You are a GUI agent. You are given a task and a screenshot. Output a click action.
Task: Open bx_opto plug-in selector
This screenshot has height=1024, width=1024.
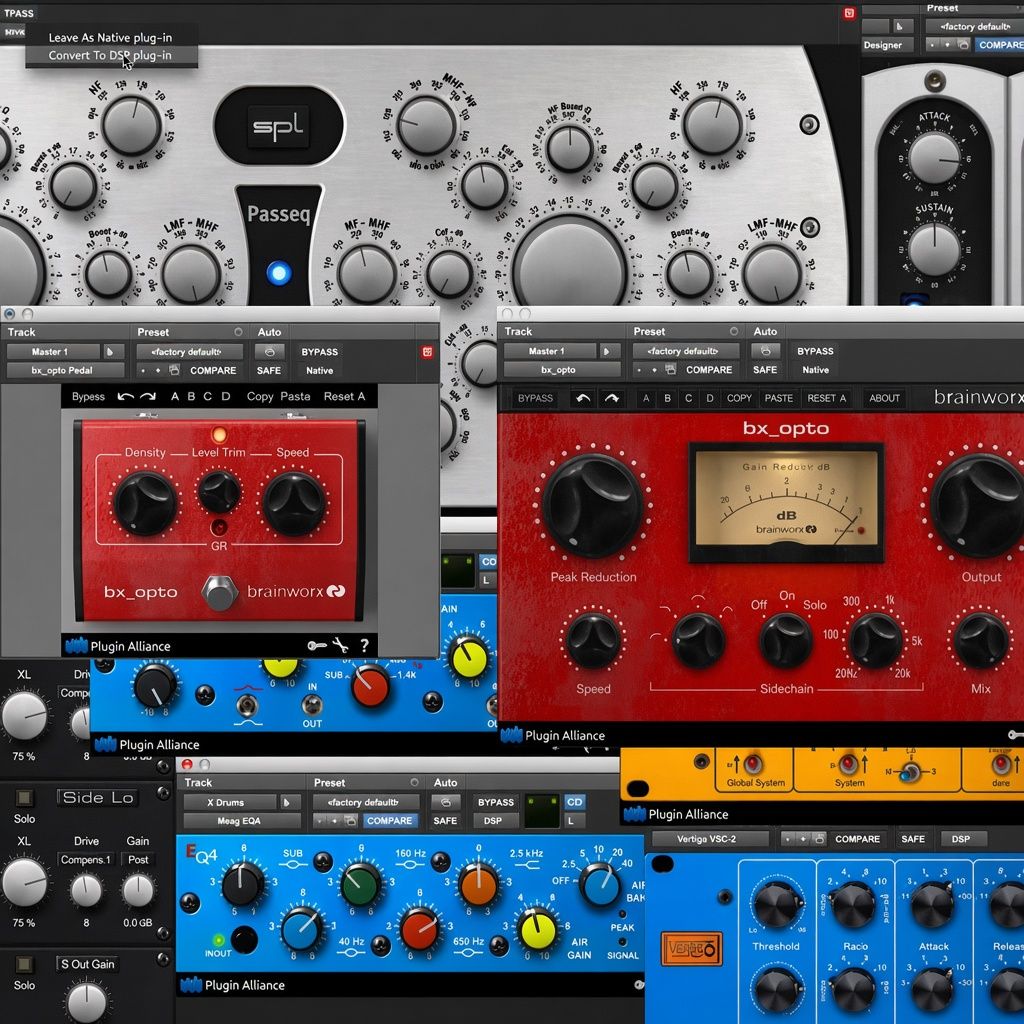click(x=562, y=370)
